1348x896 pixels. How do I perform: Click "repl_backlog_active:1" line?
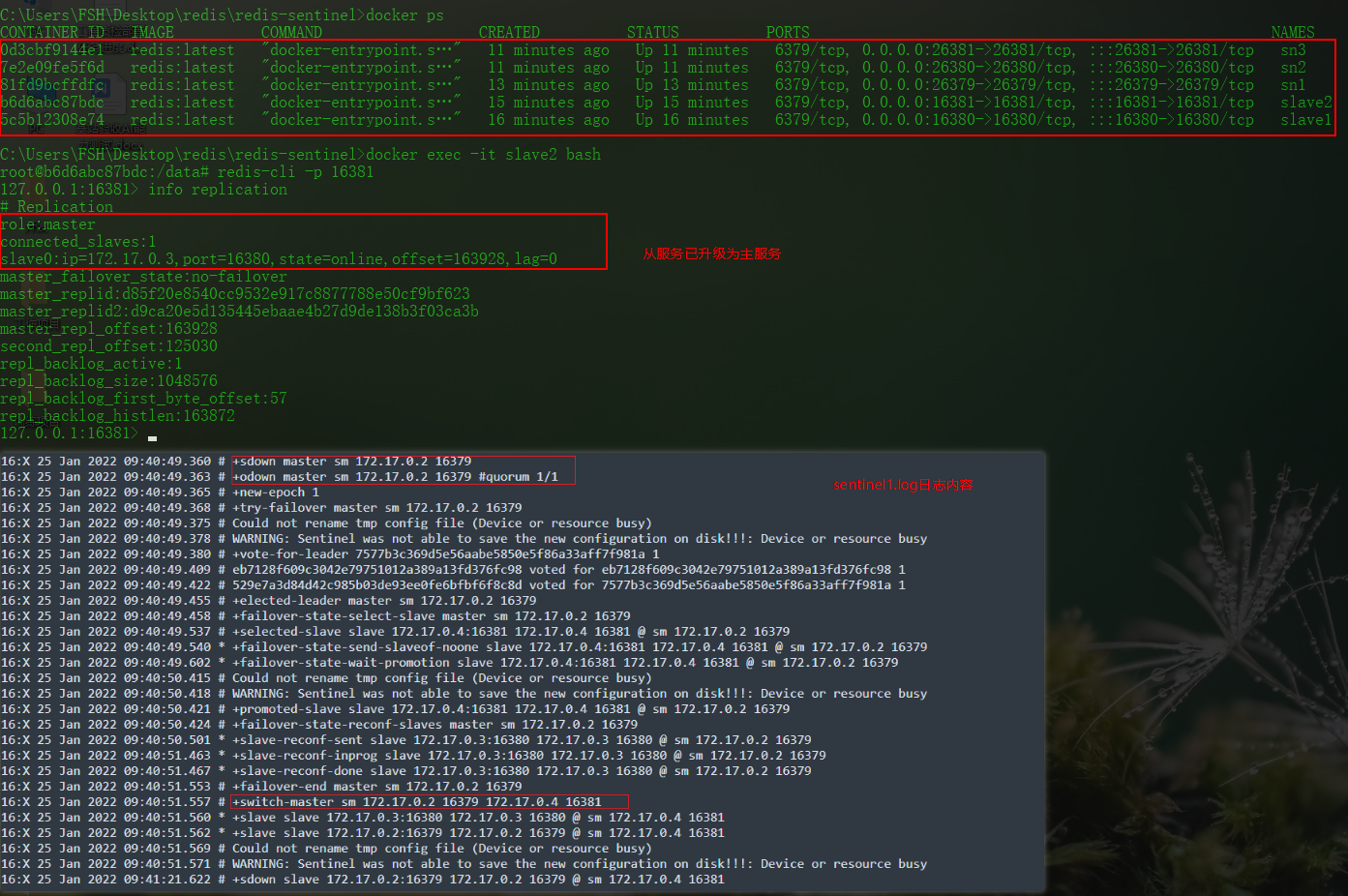point(91,364)
